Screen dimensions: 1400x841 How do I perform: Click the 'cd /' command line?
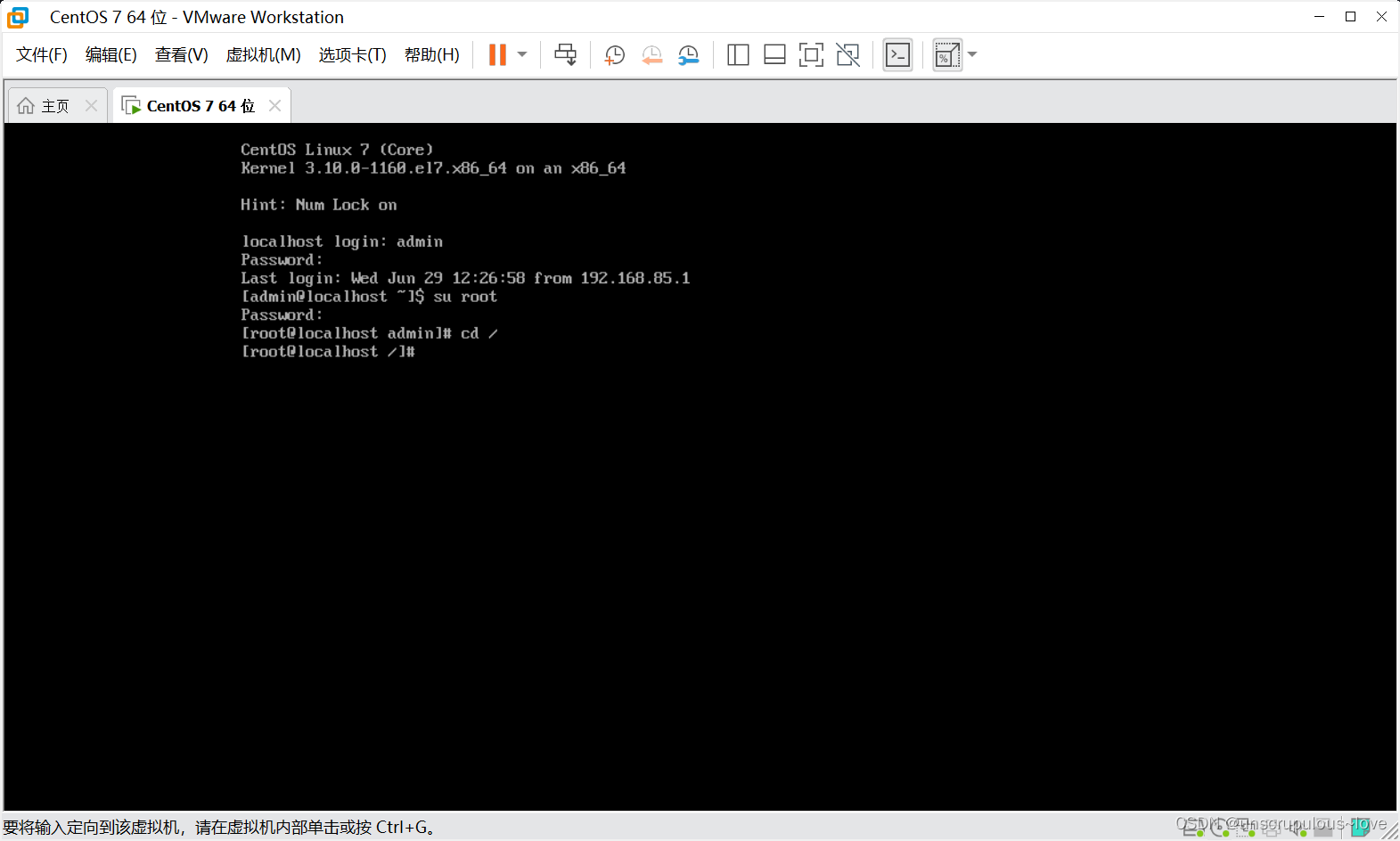coord(370,333)
